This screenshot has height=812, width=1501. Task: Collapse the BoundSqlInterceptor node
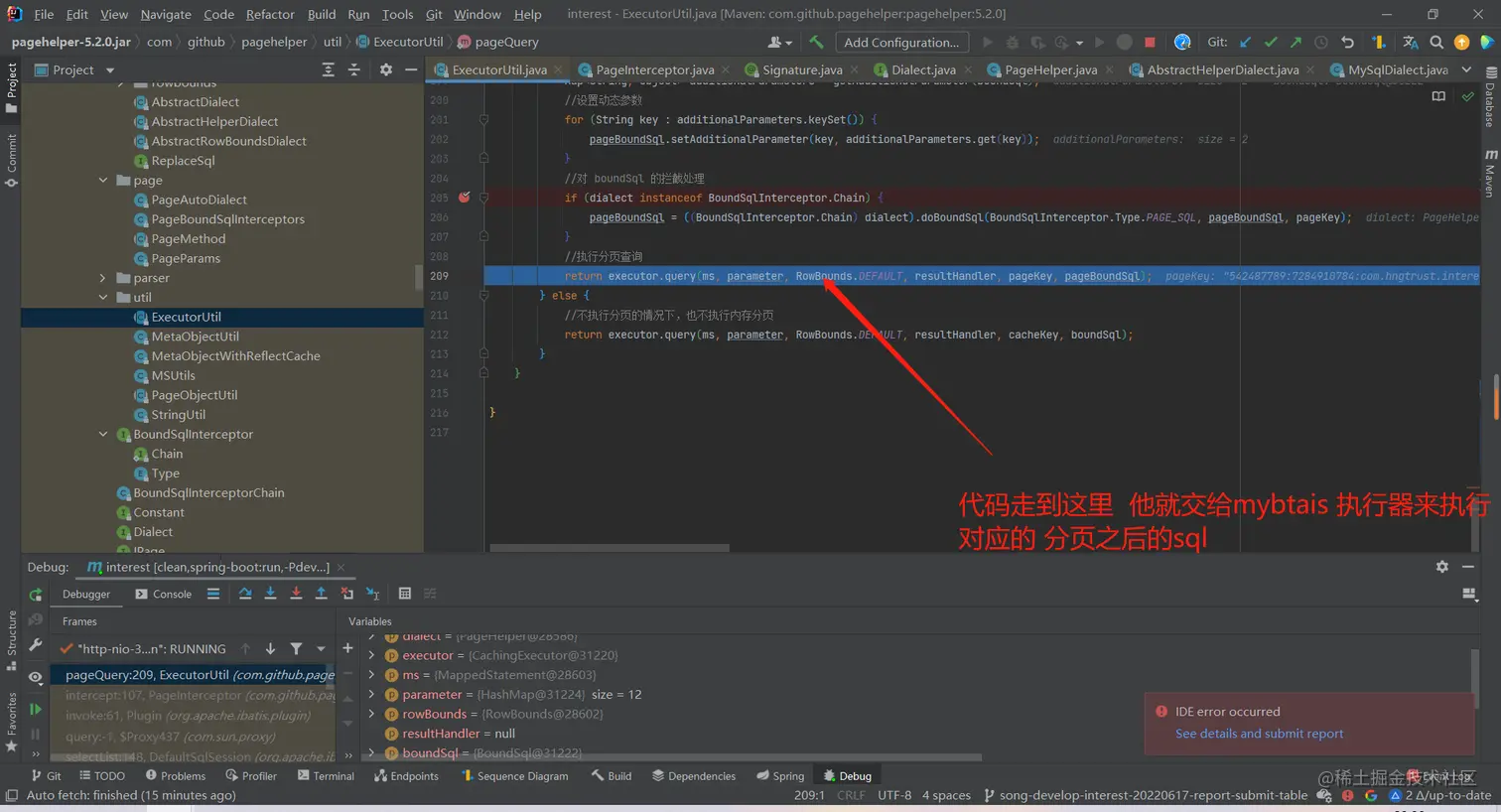click(103, 434)
